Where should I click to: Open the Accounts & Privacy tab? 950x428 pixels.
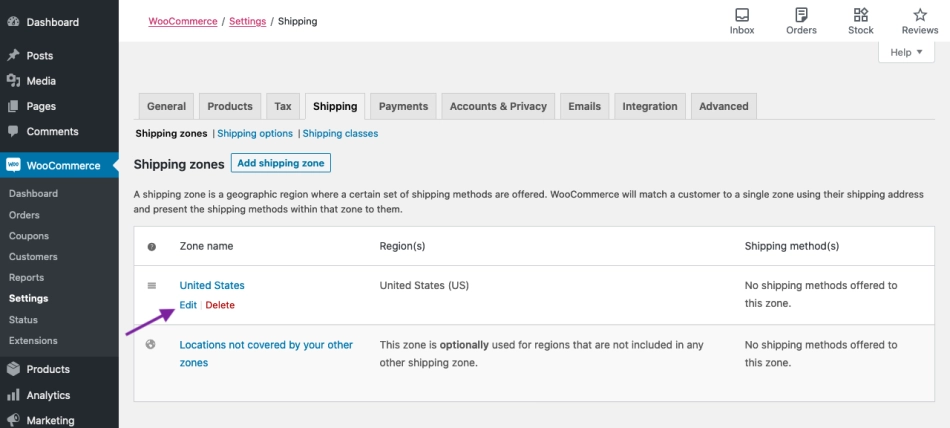click(x=498, y=106)
